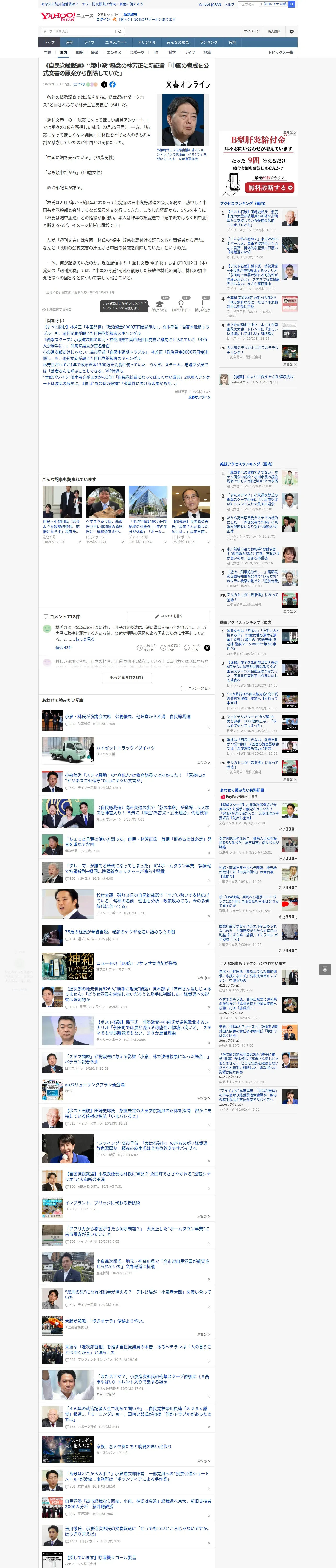Select 有料 navigation tab
Image resolution: width=336 pixels, height=1568 pixels.
(232, 43)
